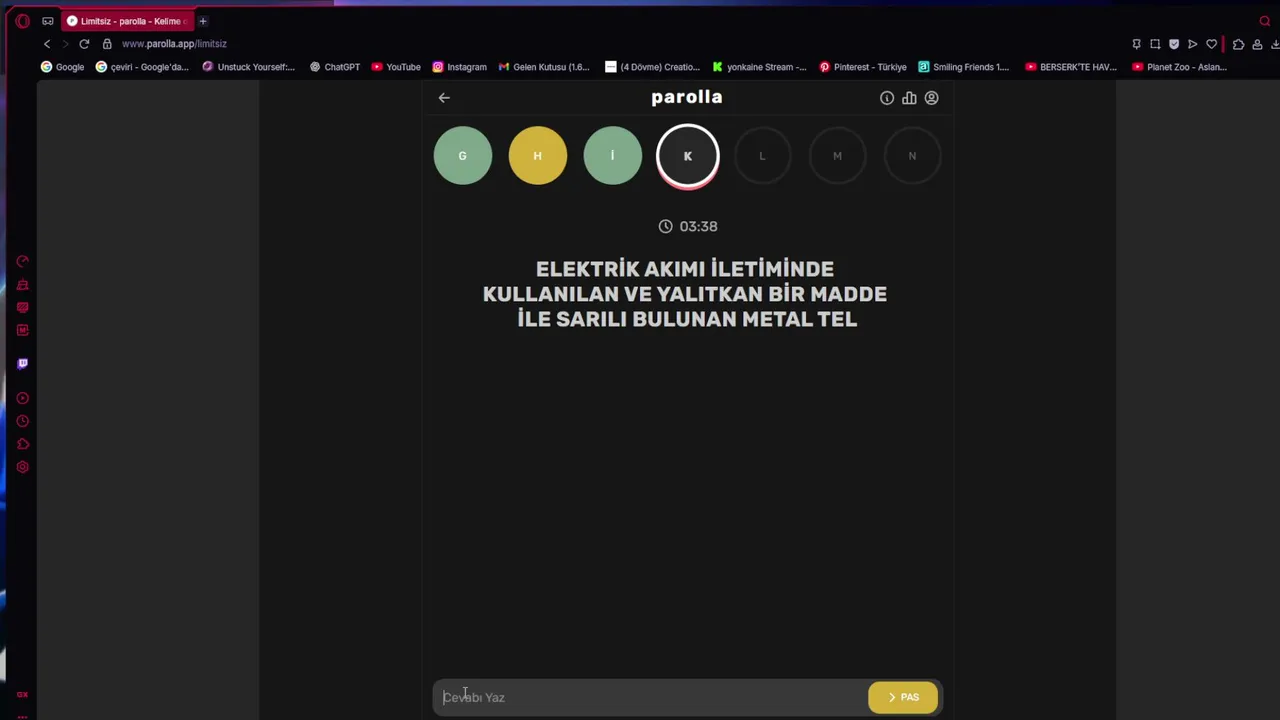Click the www.parolla.app/limitsiz address bar
Image resolution: width=1280 pixels, height=720 pixels.
click(174, 44)
